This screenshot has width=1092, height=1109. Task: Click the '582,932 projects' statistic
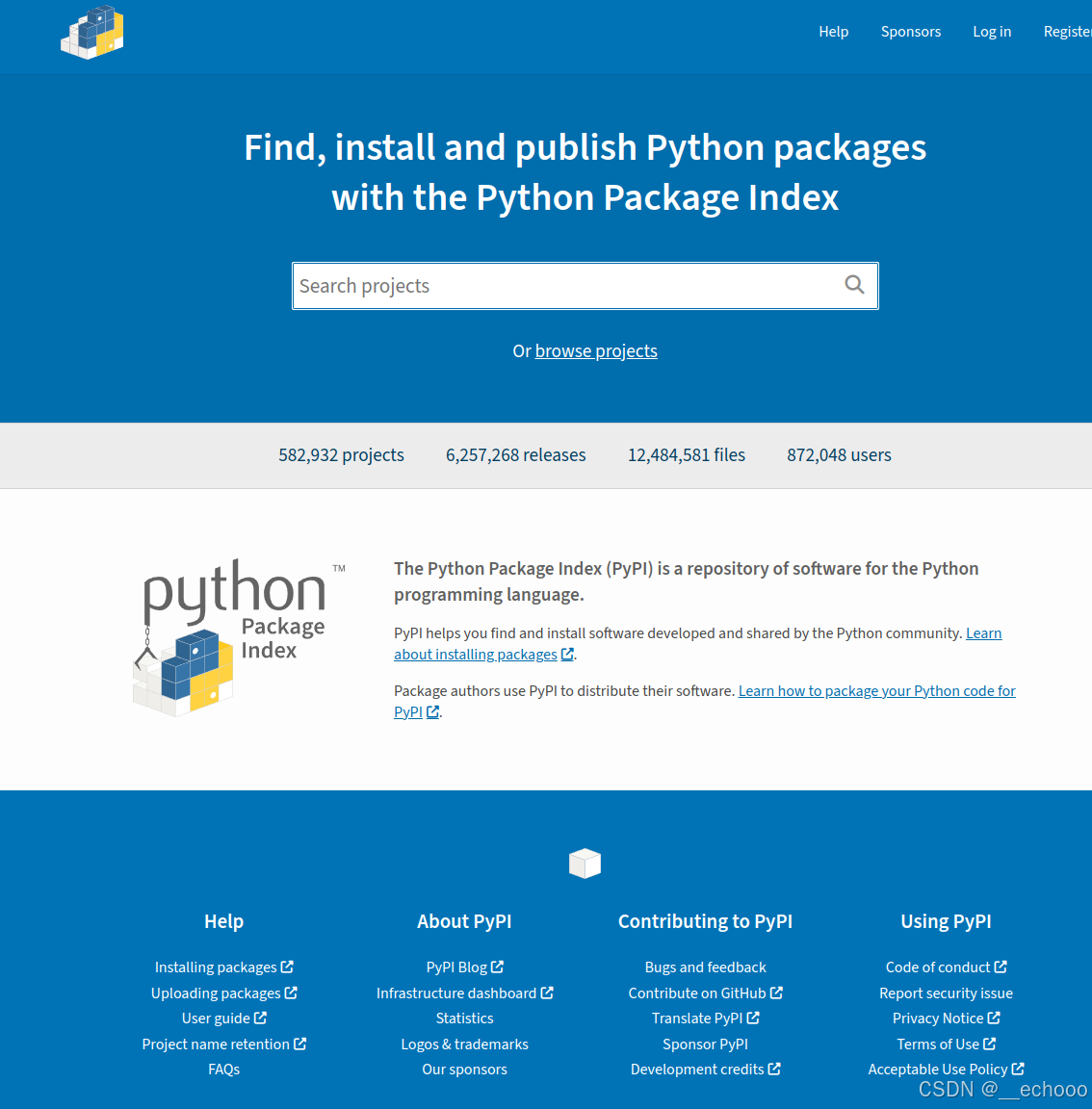[x=341, y=454]
